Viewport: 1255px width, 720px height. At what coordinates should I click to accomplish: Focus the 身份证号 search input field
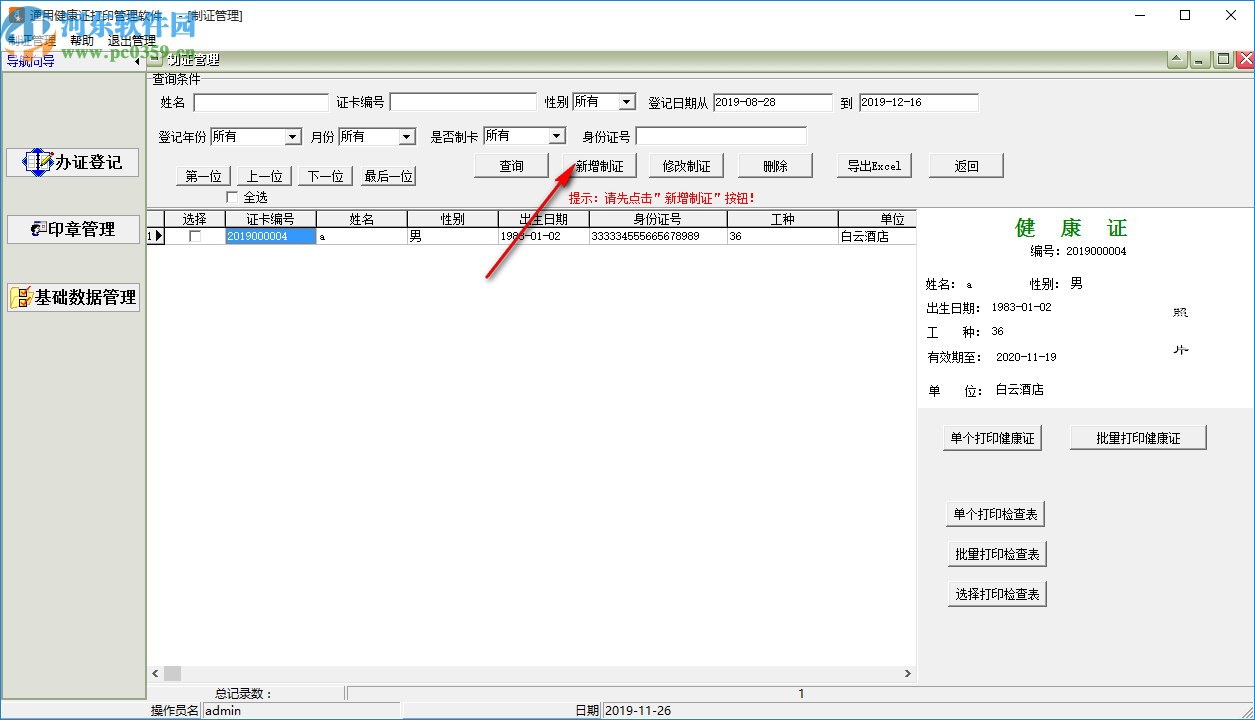click(721, 136)
